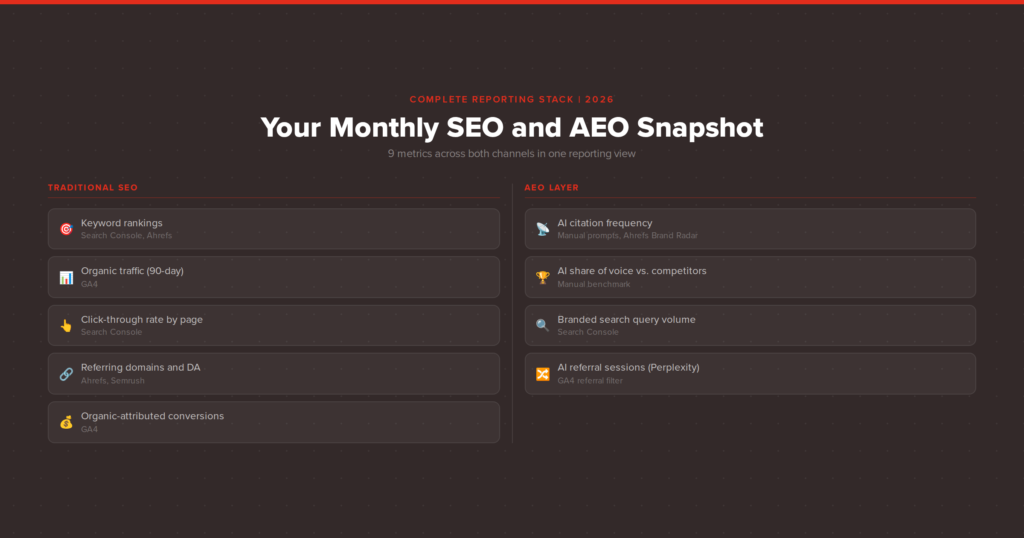
Task: Click the pointing hand icon for Click-through rate
Action: (66, 326)
